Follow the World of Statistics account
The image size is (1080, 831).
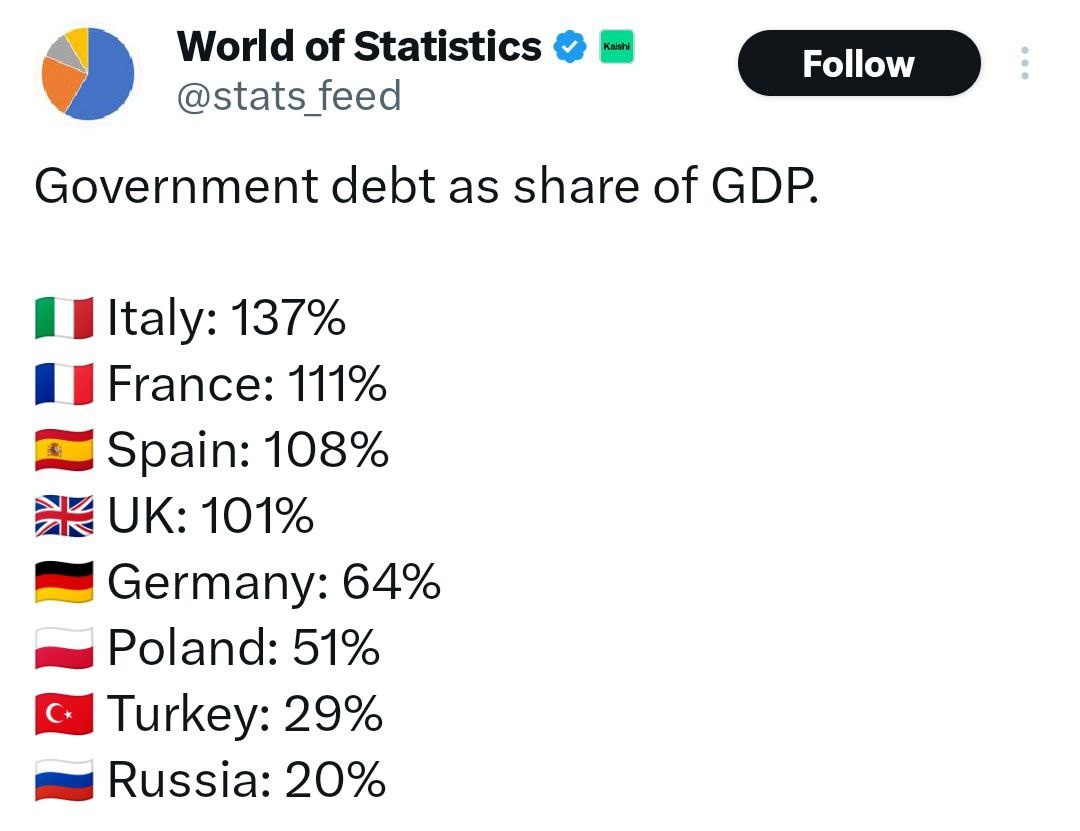pos(859,63)
